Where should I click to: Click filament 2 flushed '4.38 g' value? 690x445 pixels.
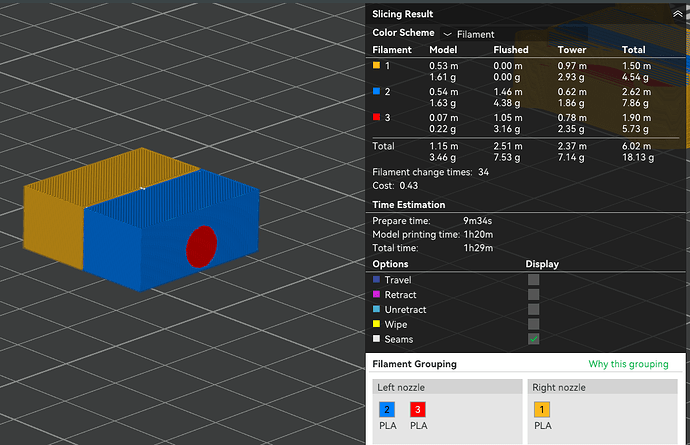click(x=506, y=103)
